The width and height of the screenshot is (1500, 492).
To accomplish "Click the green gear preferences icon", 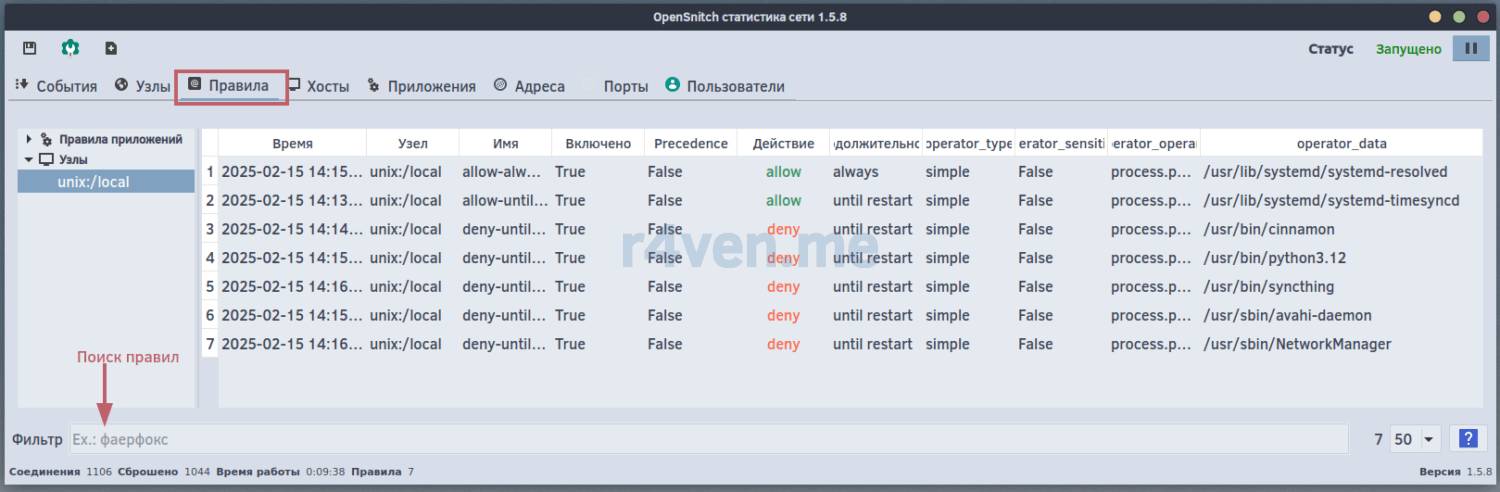I will tap(70, 48).
